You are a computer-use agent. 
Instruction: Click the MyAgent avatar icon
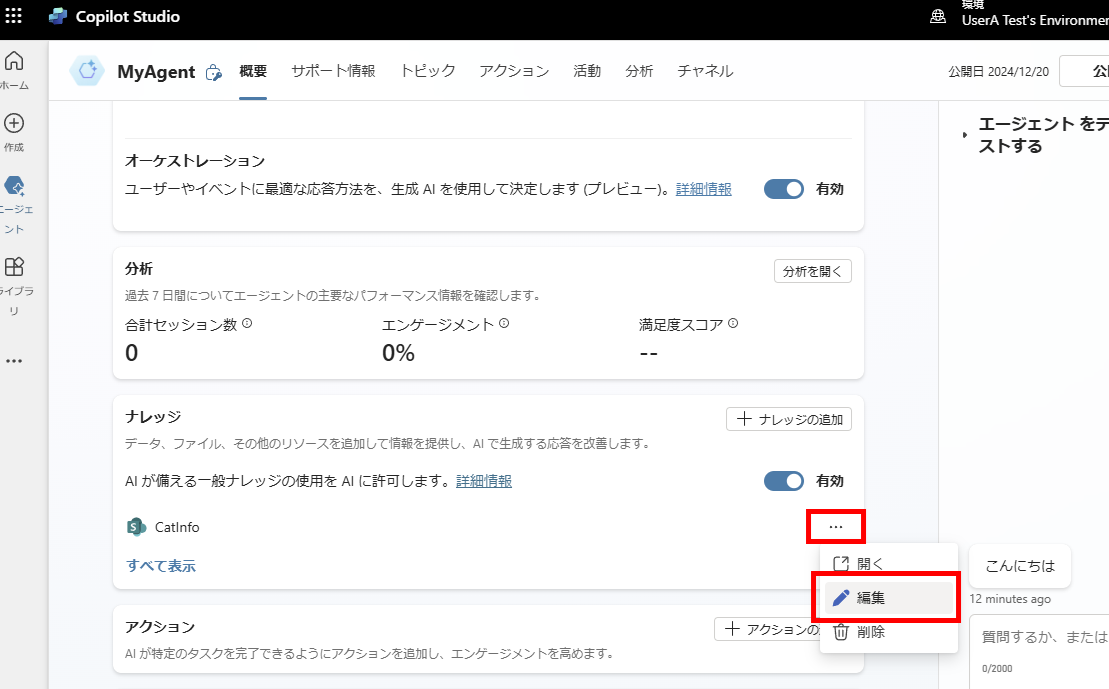click(x=88, y=71)
